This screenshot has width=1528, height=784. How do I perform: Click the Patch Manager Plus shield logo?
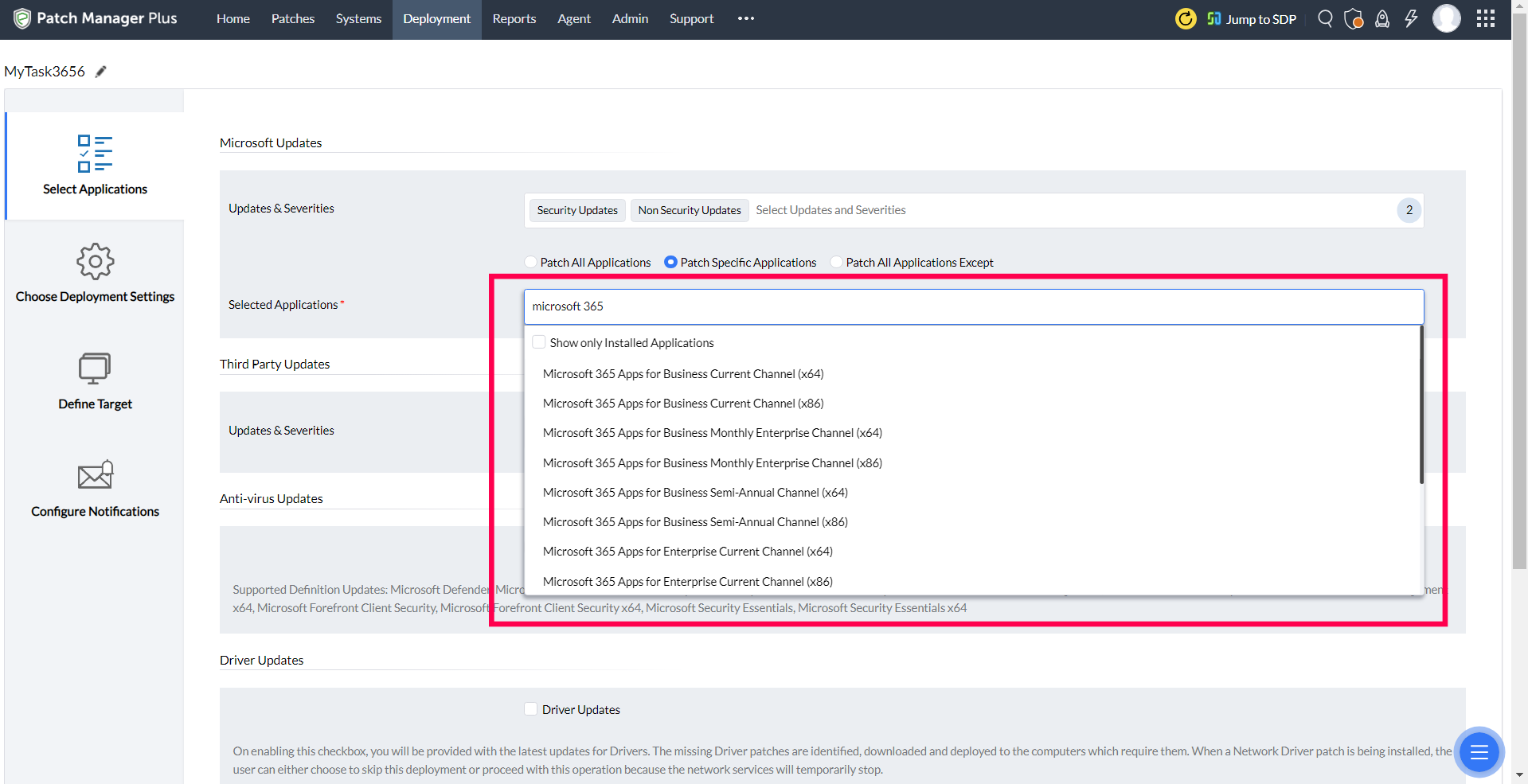click(22, 18)
